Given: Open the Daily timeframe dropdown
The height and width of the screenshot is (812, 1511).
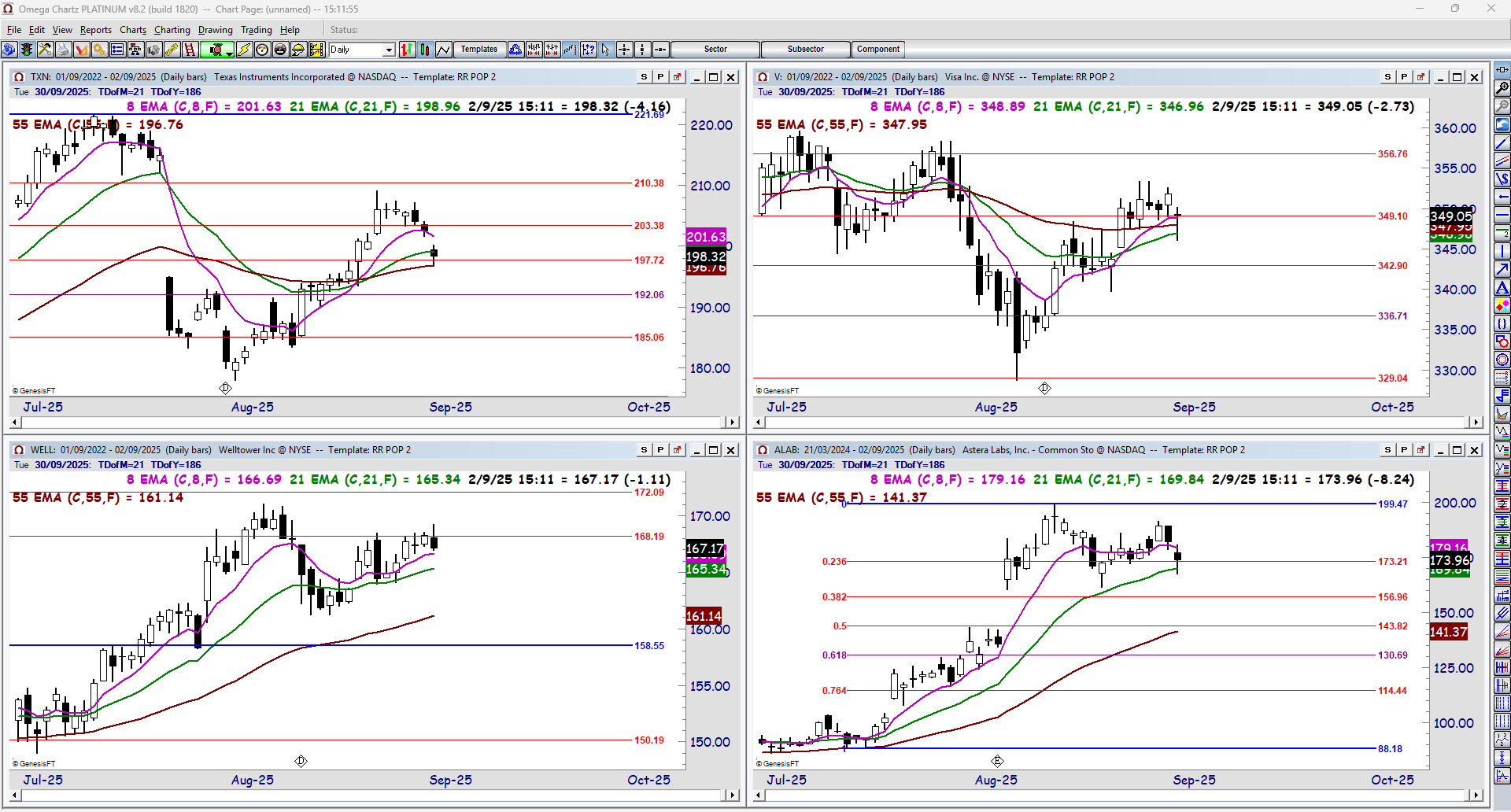Looking at the screenshot, I should click(x=389, y=50).
